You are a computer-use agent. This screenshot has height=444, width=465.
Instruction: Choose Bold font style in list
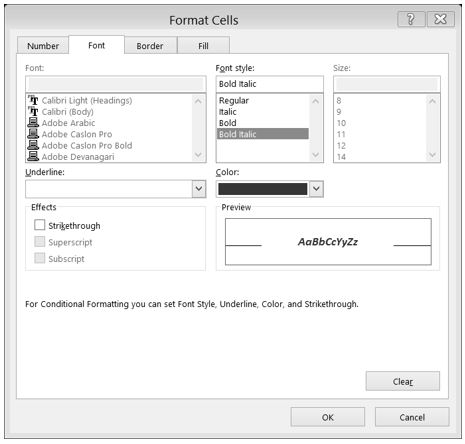tap(263, 123)
